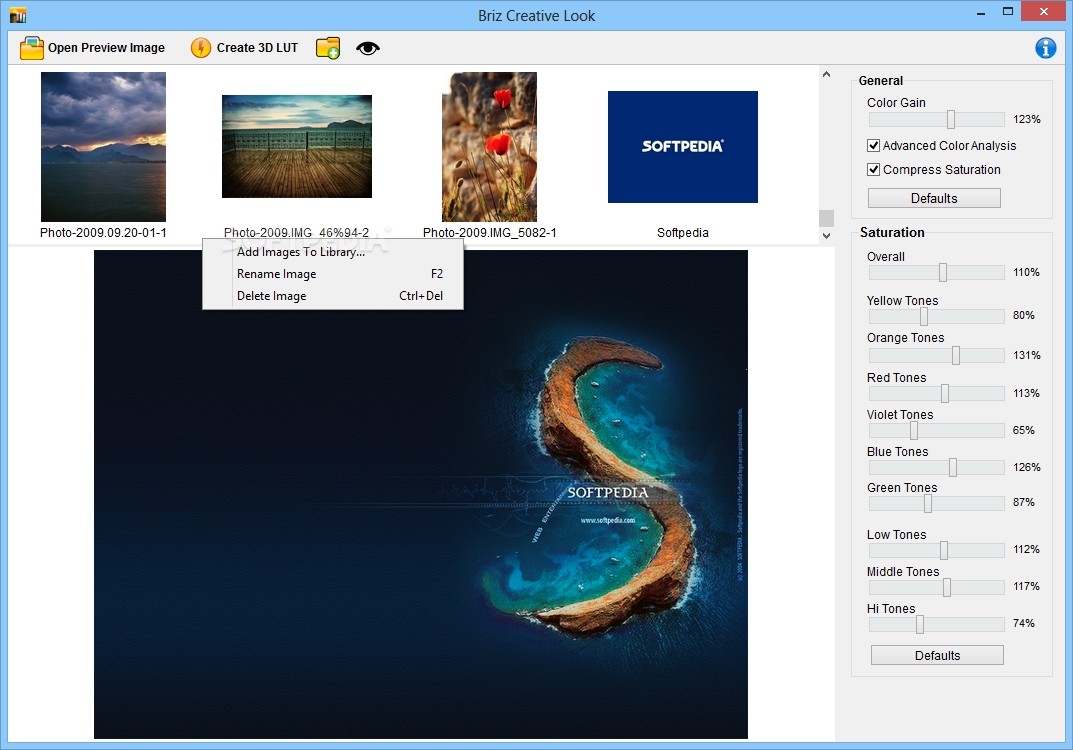Click thumbnail list scroll up arrow
The image size is (1073, 750).
tap(826, 74)
